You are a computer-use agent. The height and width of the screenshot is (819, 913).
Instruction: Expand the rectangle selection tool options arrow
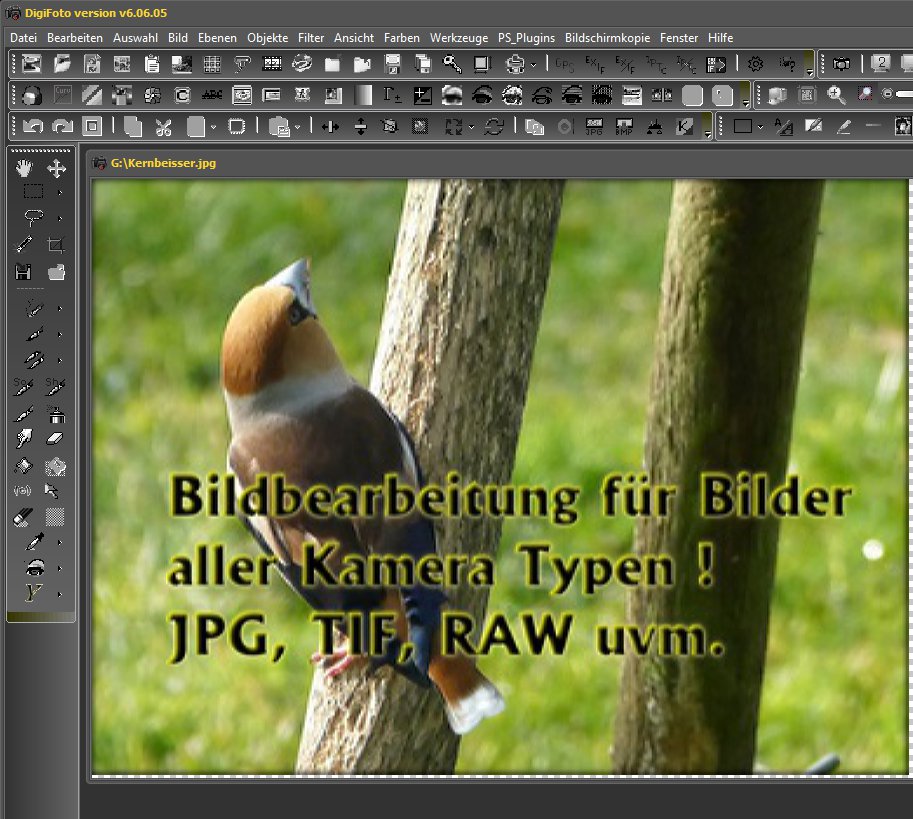[x=60, y=192]
